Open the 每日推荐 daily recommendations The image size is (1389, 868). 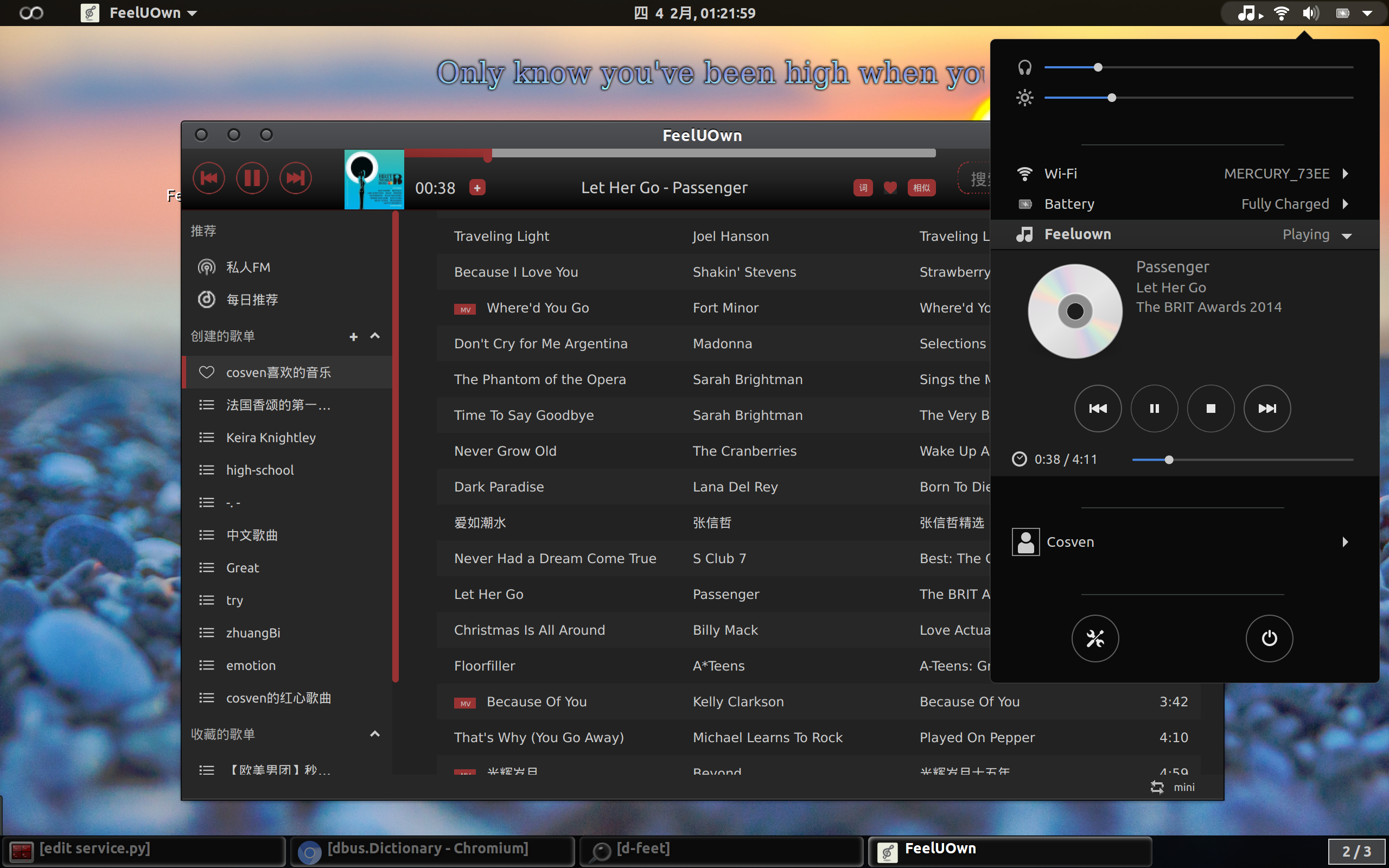coord(251,299)
